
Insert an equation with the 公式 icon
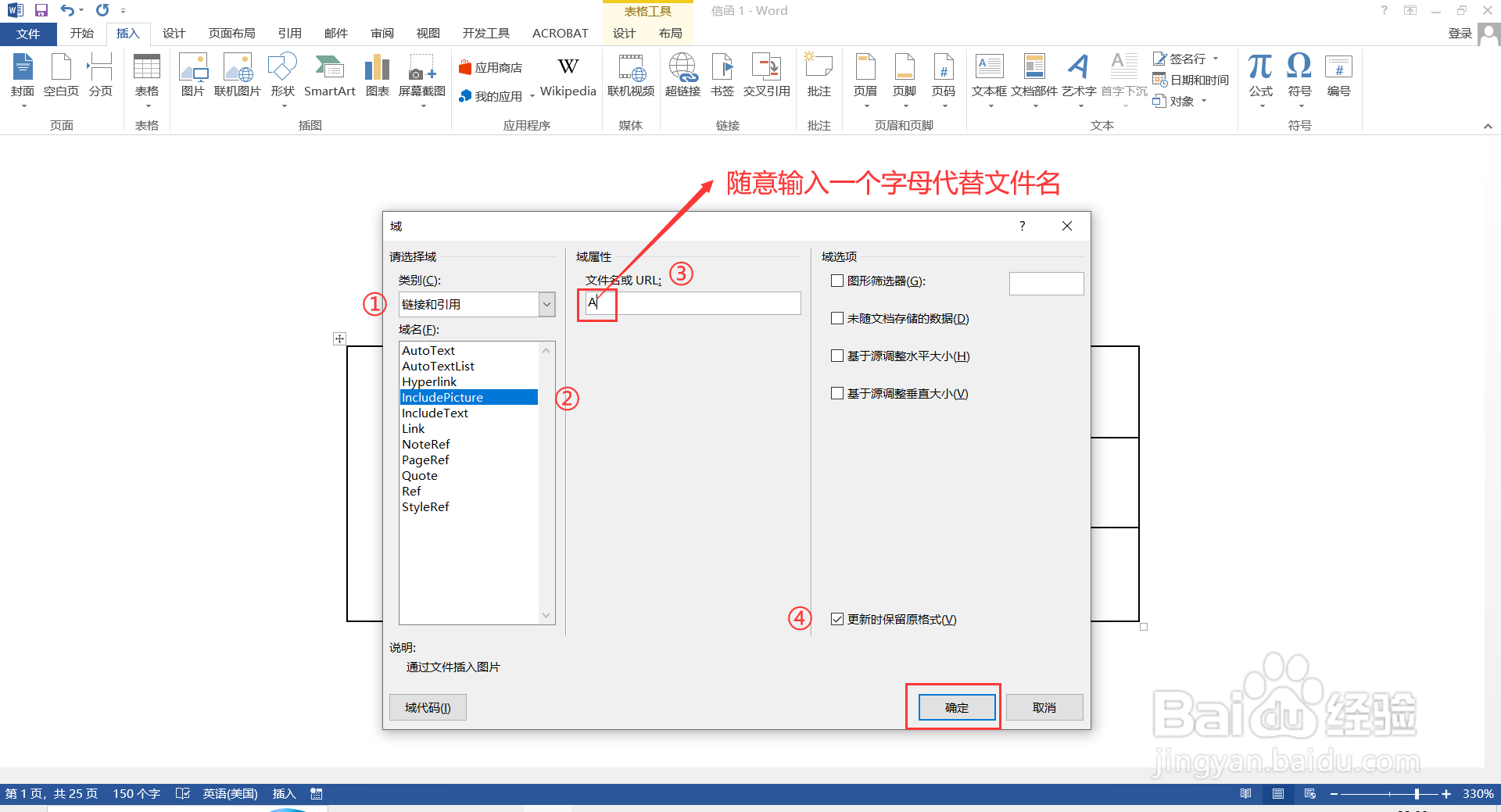tap(1259, 74)
